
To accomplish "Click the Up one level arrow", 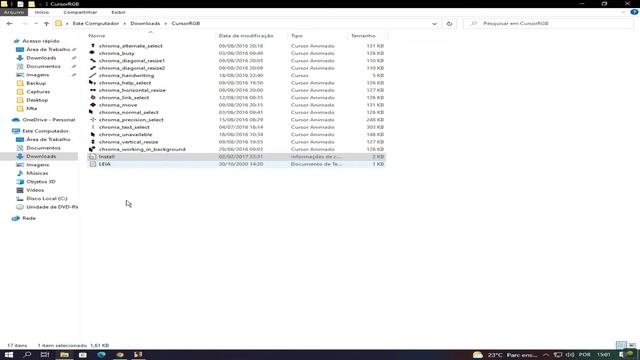I will (46, 24).
